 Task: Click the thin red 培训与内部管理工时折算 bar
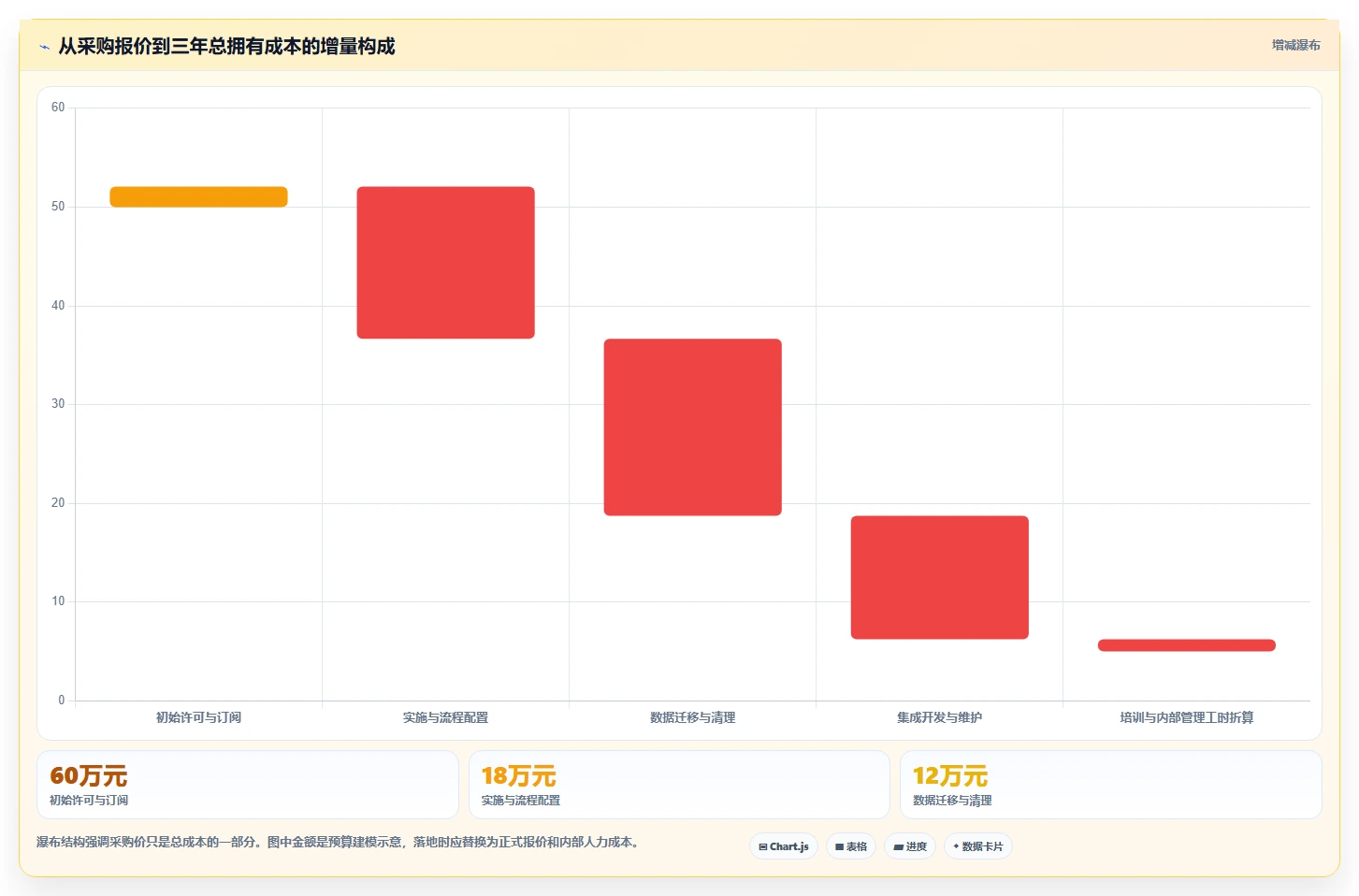tap(1186, 645)
